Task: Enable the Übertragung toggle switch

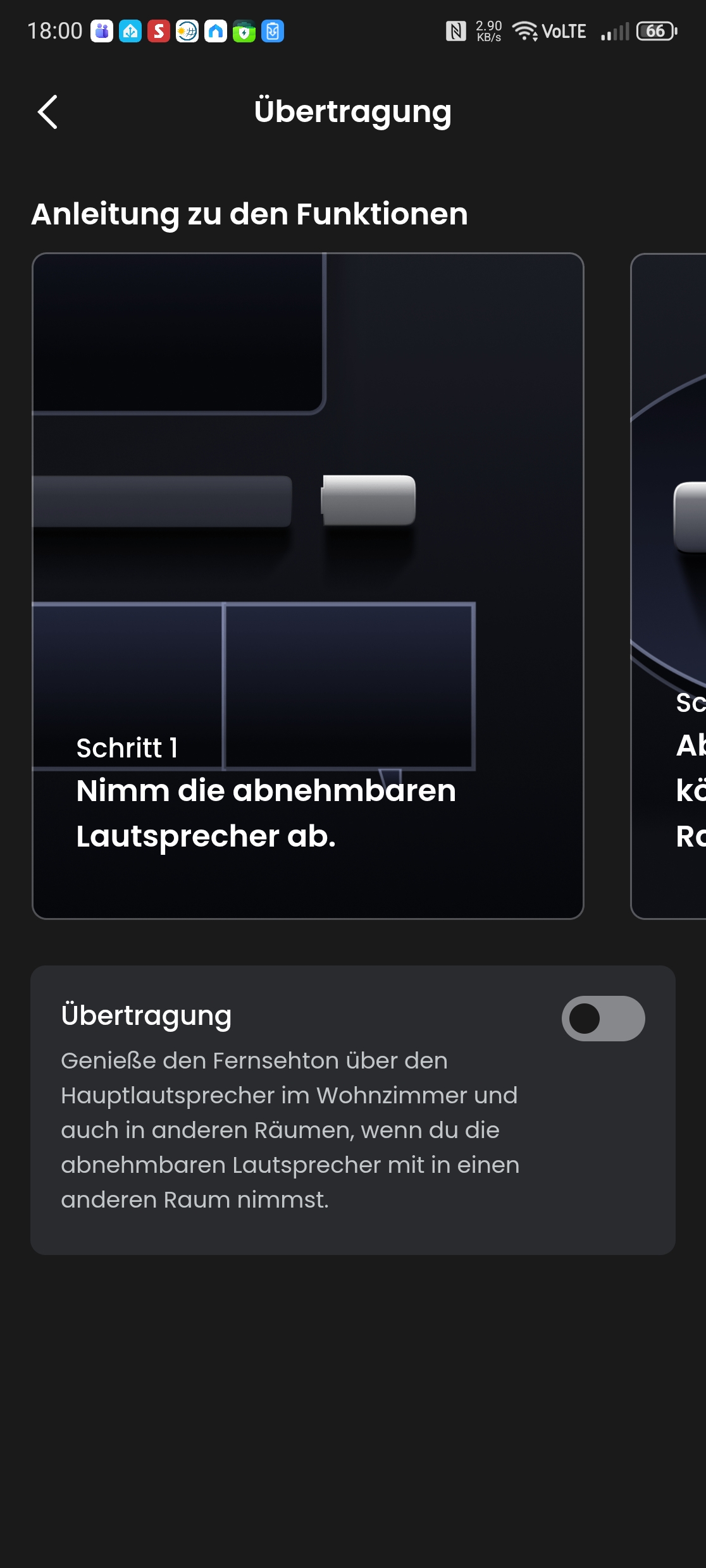Action: 603,1018
